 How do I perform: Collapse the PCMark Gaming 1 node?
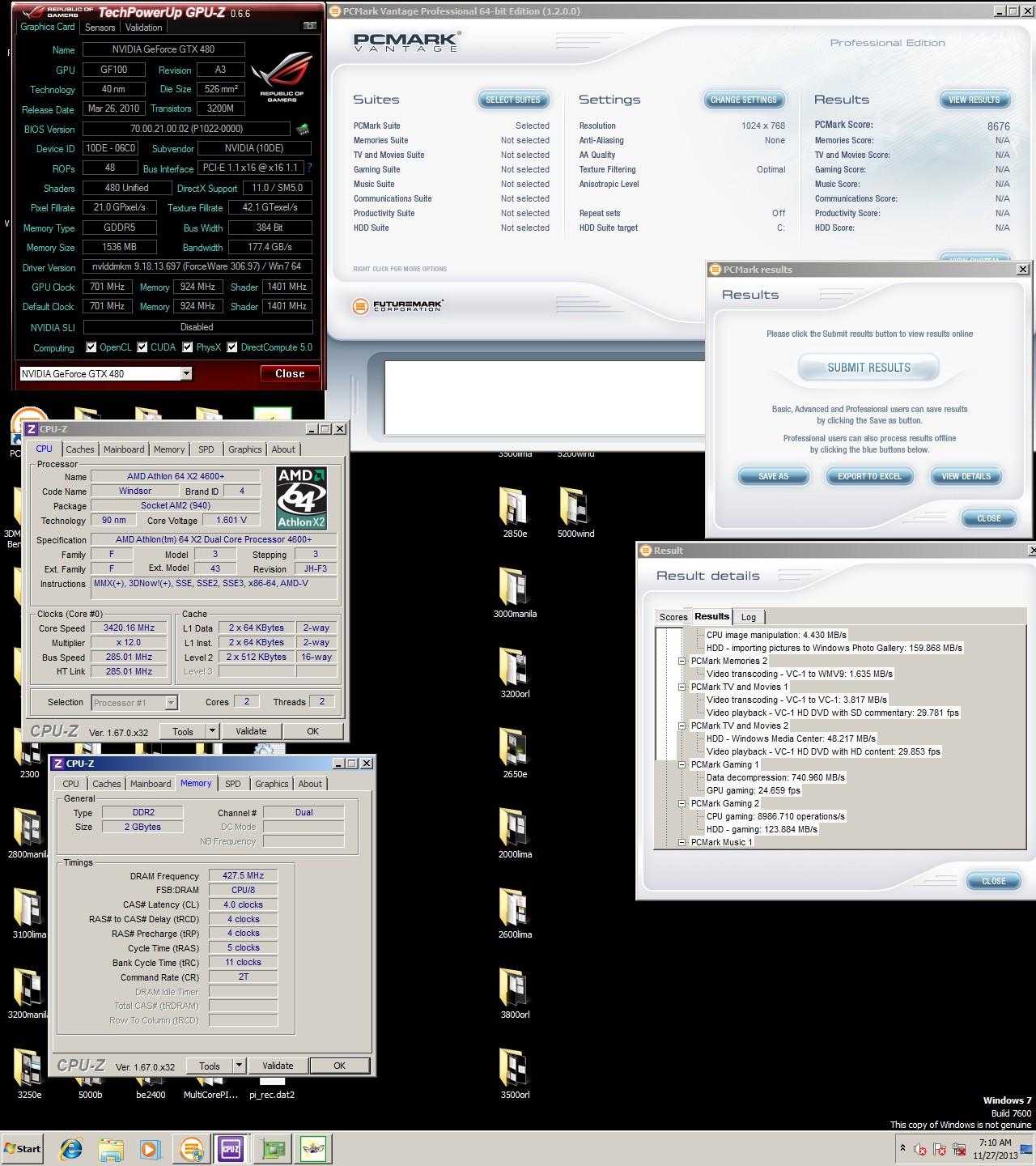coord(682,764)
